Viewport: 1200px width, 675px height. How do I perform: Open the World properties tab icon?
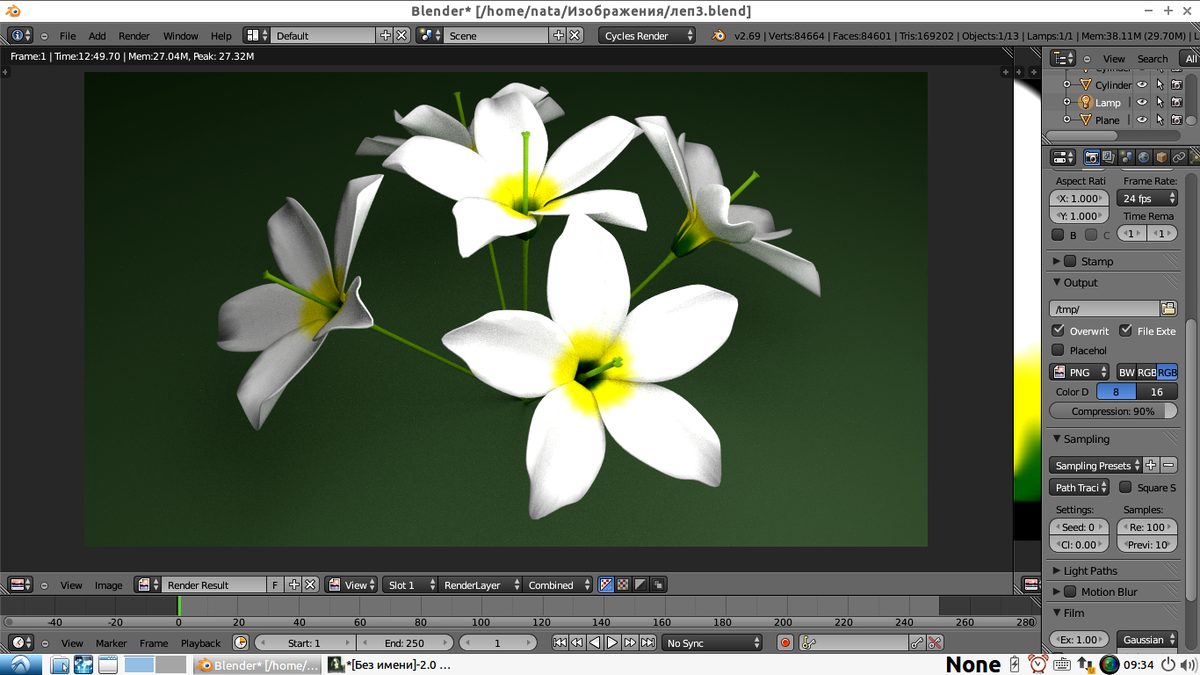tap(1143, 157)
